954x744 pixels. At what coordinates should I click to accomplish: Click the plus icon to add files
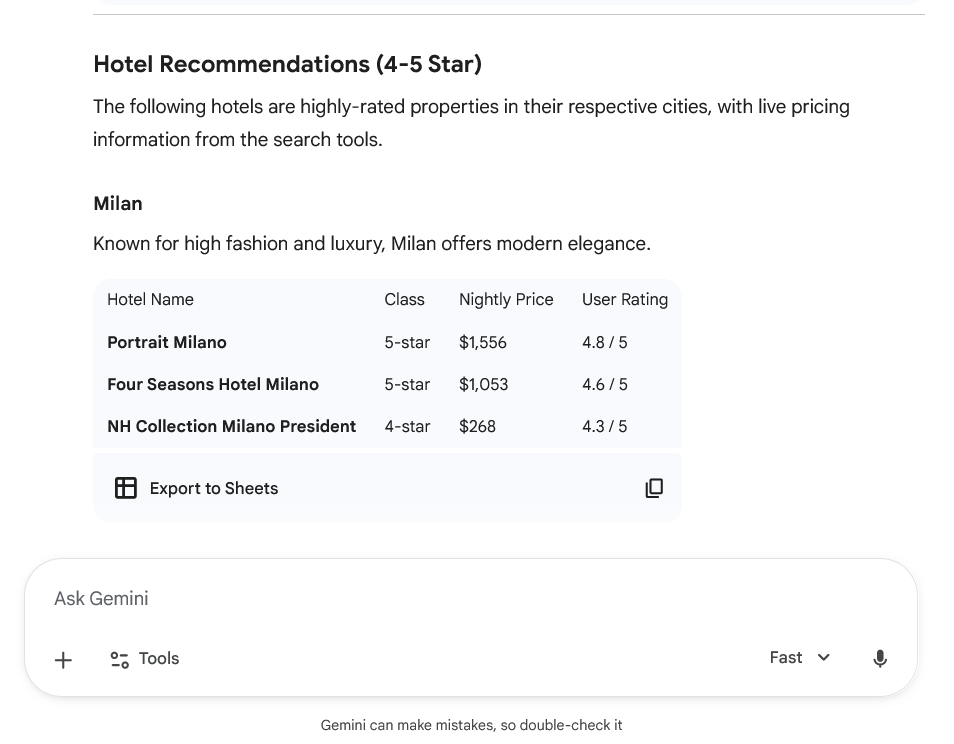pos(63,659)
